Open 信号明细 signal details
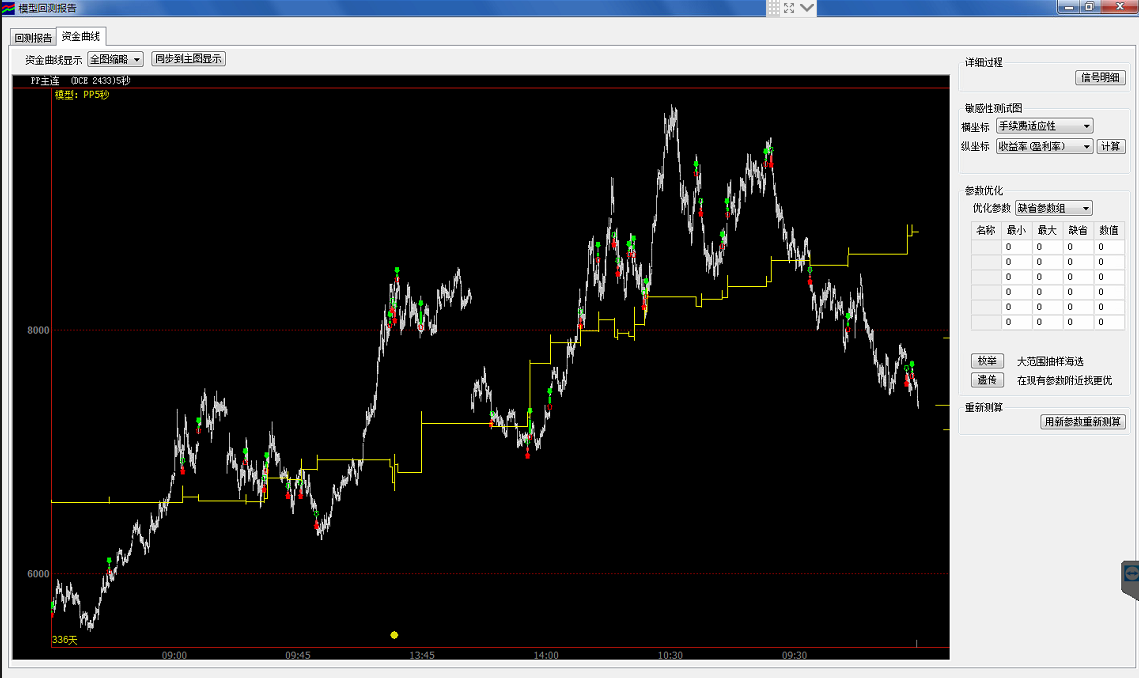Viewport: 1139px width, 678px height. coord(1100,78)
